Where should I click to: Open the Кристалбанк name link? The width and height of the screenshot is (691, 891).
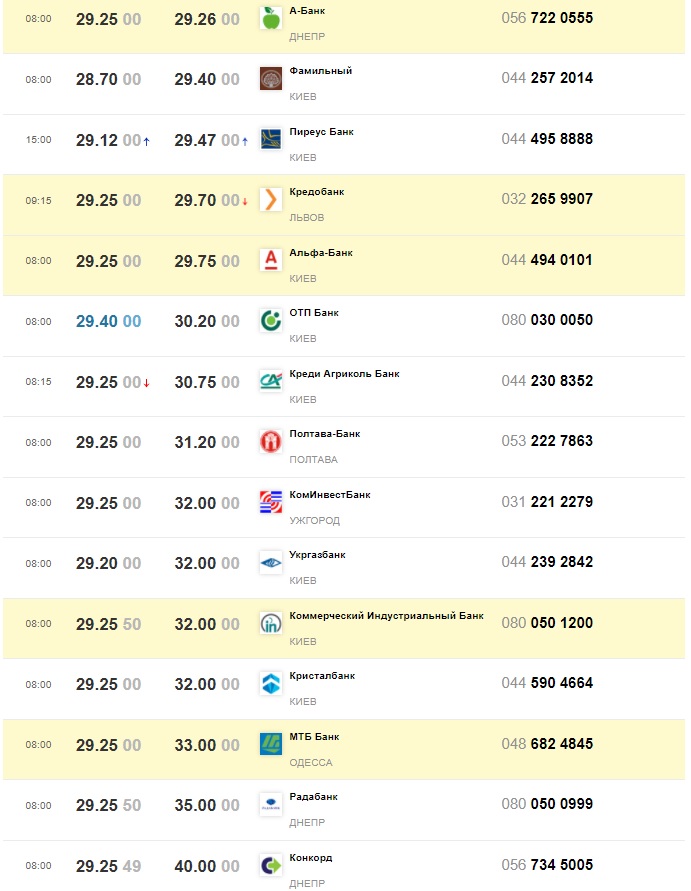pos(322,676)
